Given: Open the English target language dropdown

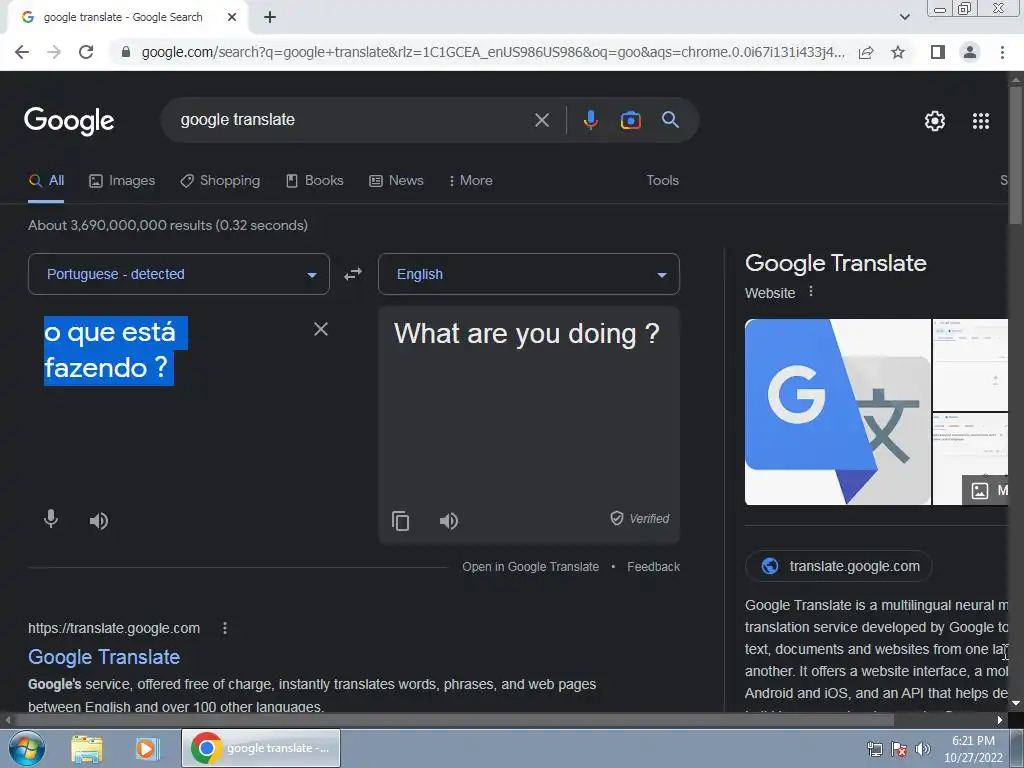Looking at the screenshot, I should tap(529, 274).
